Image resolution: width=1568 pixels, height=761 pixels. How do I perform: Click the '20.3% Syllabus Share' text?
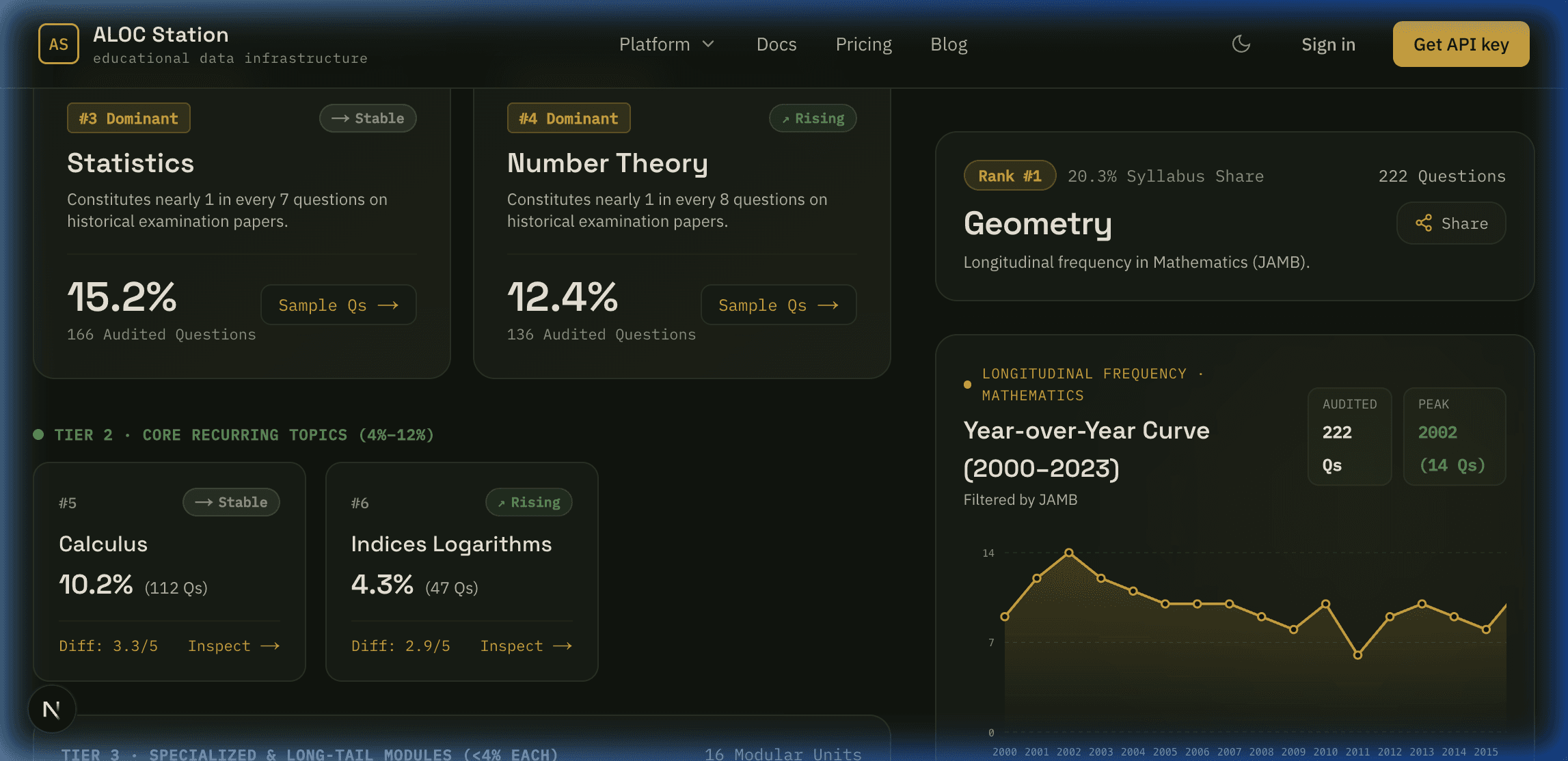pyautogui.click(x=1166, y=176)
